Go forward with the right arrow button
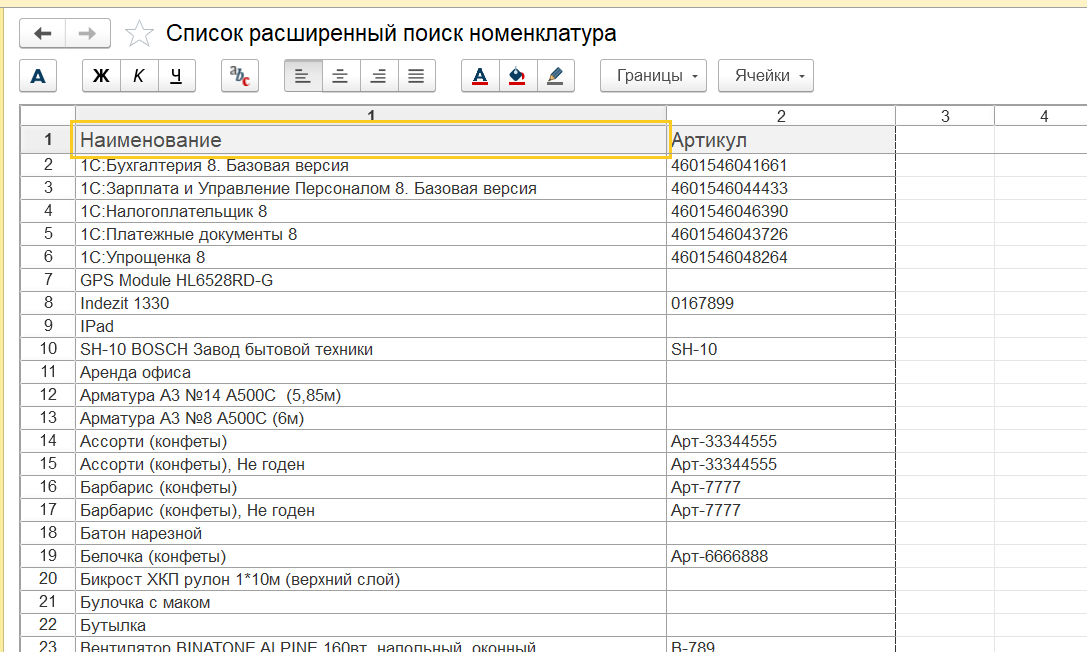Image resolution: width=1087 pixels, height=652 pixels. click(x=87, y=33)
